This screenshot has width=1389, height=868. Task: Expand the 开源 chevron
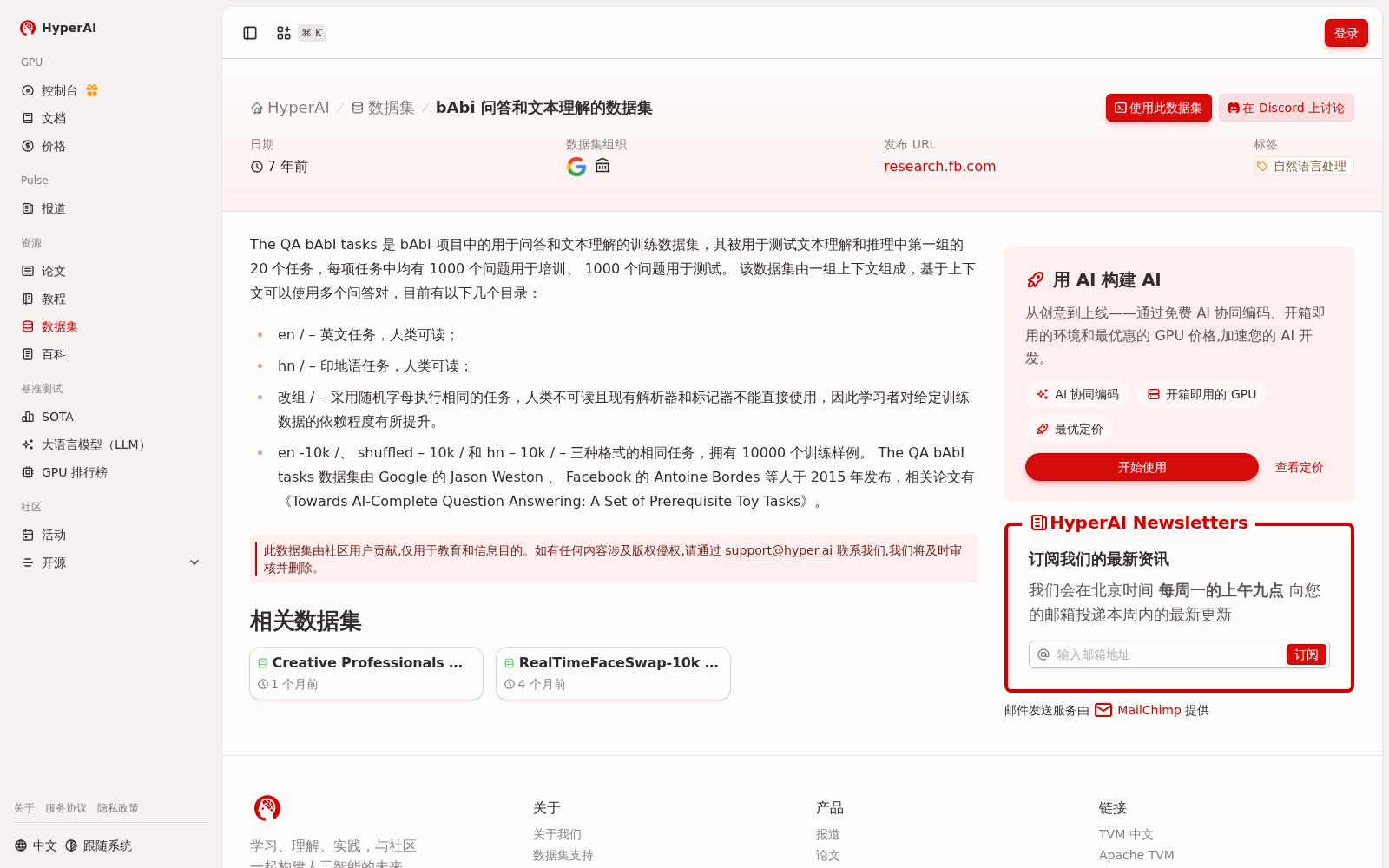[194, 562]
